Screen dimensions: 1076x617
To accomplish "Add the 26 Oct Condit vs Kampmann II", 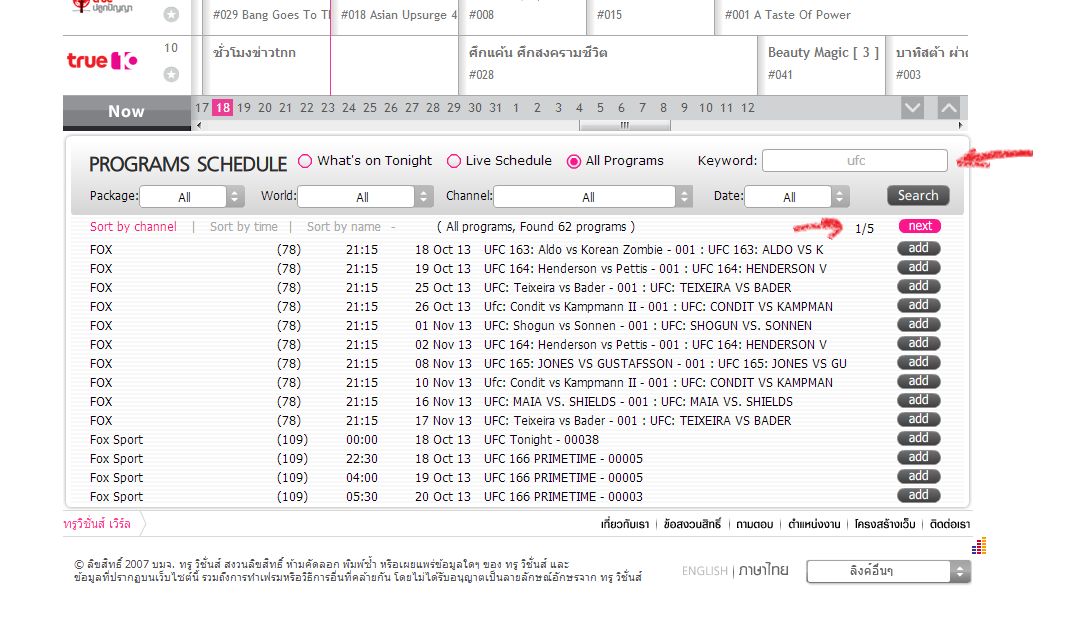I will coord(918,305).
